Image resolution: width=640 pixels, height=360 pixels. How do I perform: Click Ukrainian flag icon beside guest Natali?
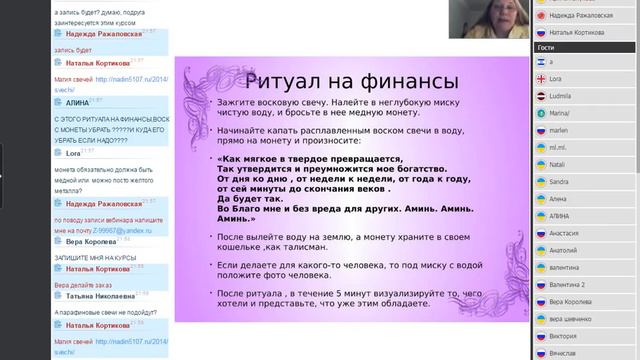click(x=541, y=165)
